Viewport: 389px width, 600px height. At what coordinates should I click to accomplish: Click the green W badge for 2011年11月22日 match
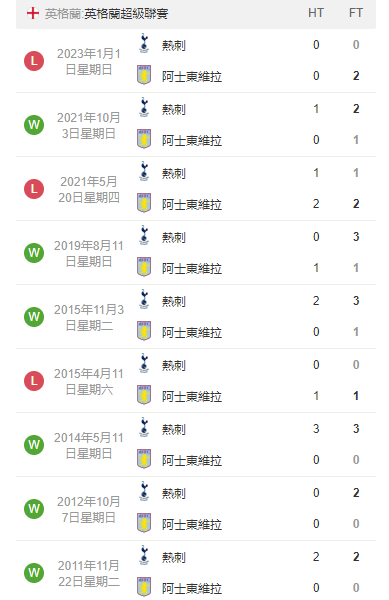tap(34, 573)
